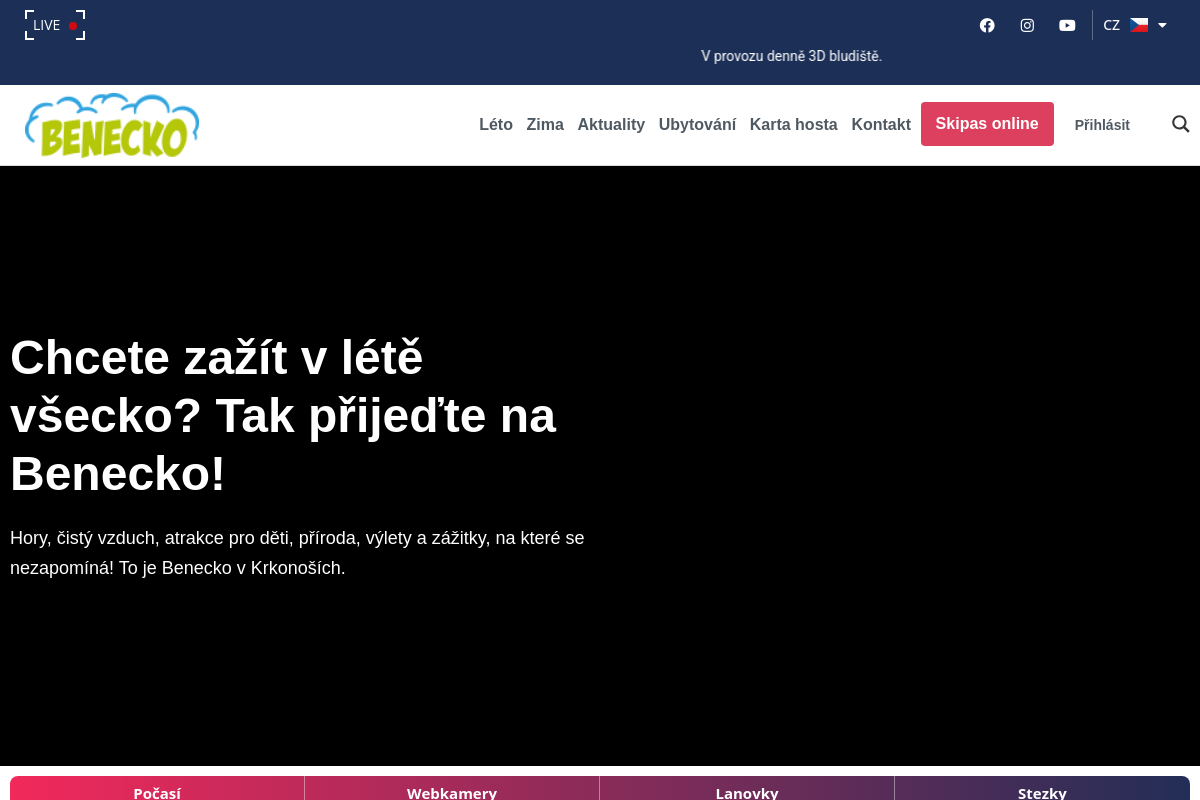
Task: Click the Benecko cloud logo
Action: pyautogui.click(x=112, y=126)
